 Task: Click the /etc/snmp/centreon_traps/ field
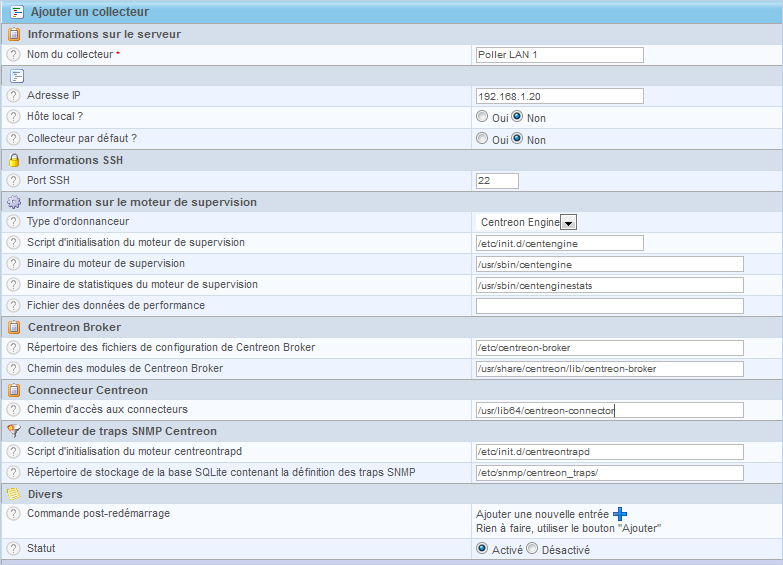[610, 473]
